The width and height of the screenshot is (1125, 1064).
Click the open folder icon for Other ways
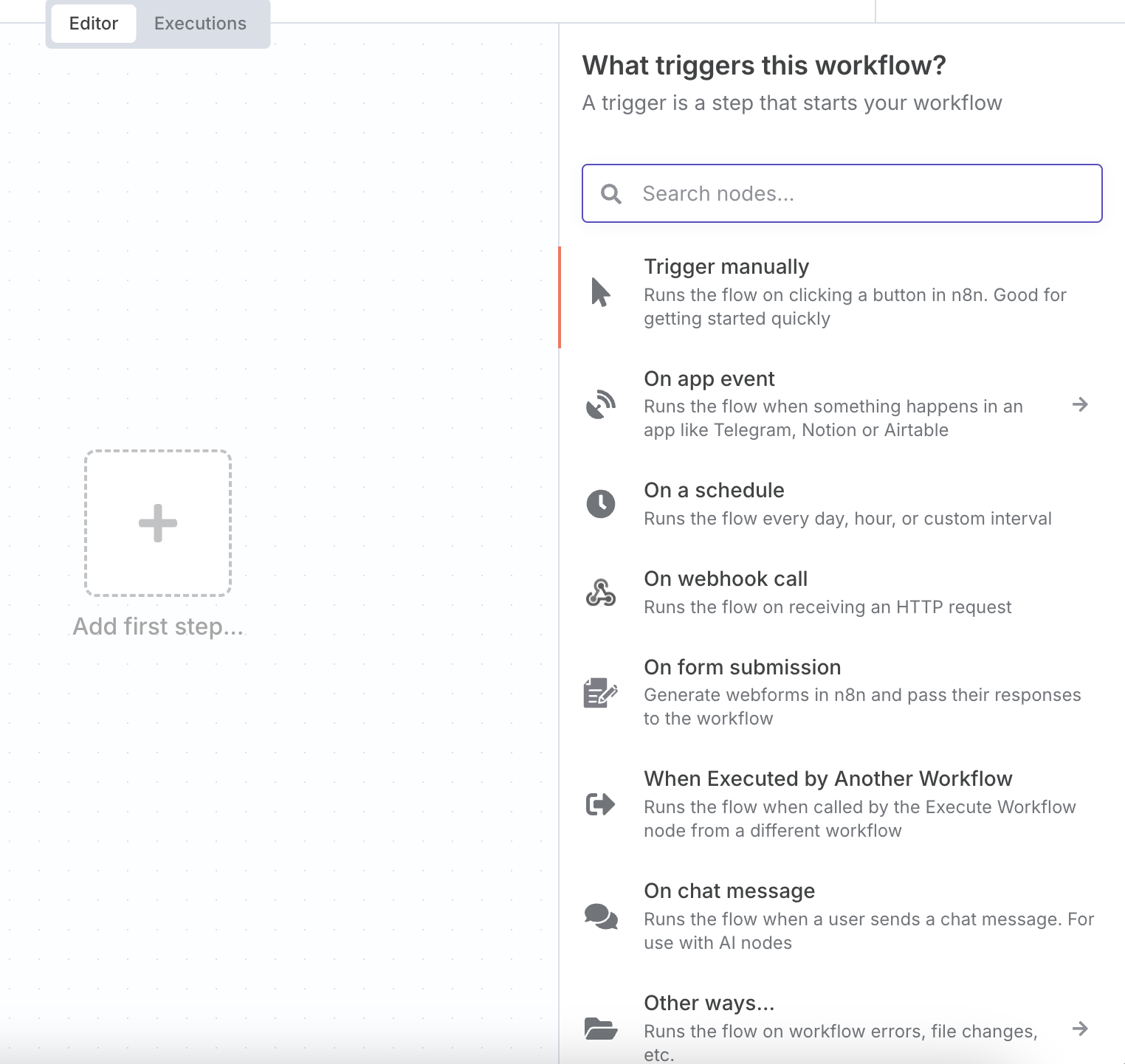click(x=601, y=1028)
